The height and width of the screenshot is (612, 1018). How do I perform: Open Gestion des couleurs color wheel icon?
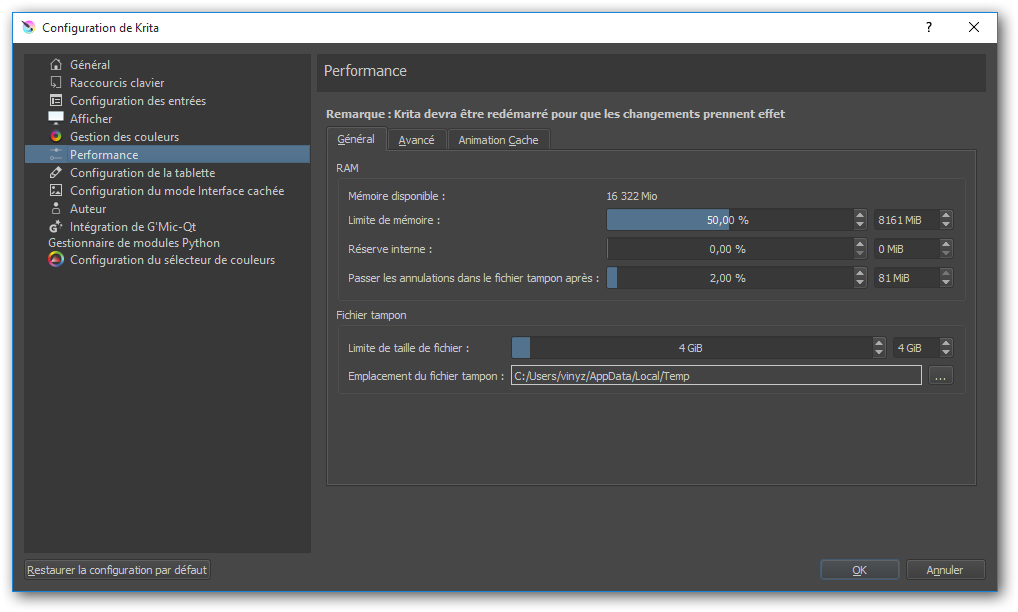(56, 137)
